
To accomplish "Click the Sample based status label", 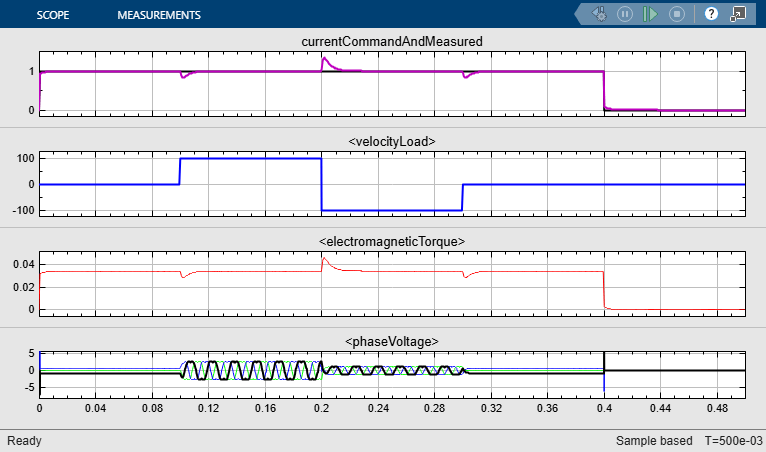I will (654, 441).
